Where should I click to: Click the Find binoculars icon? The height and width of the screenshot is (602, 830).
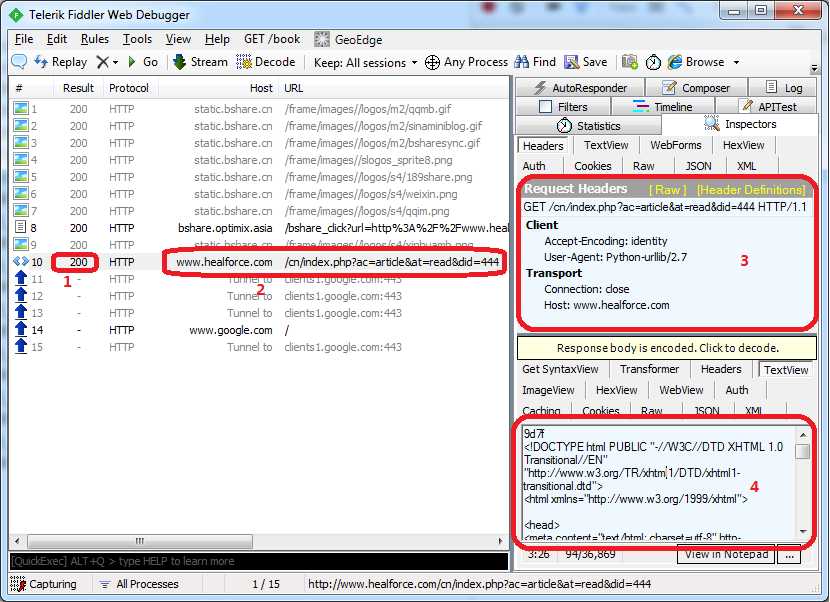point(521,62)
